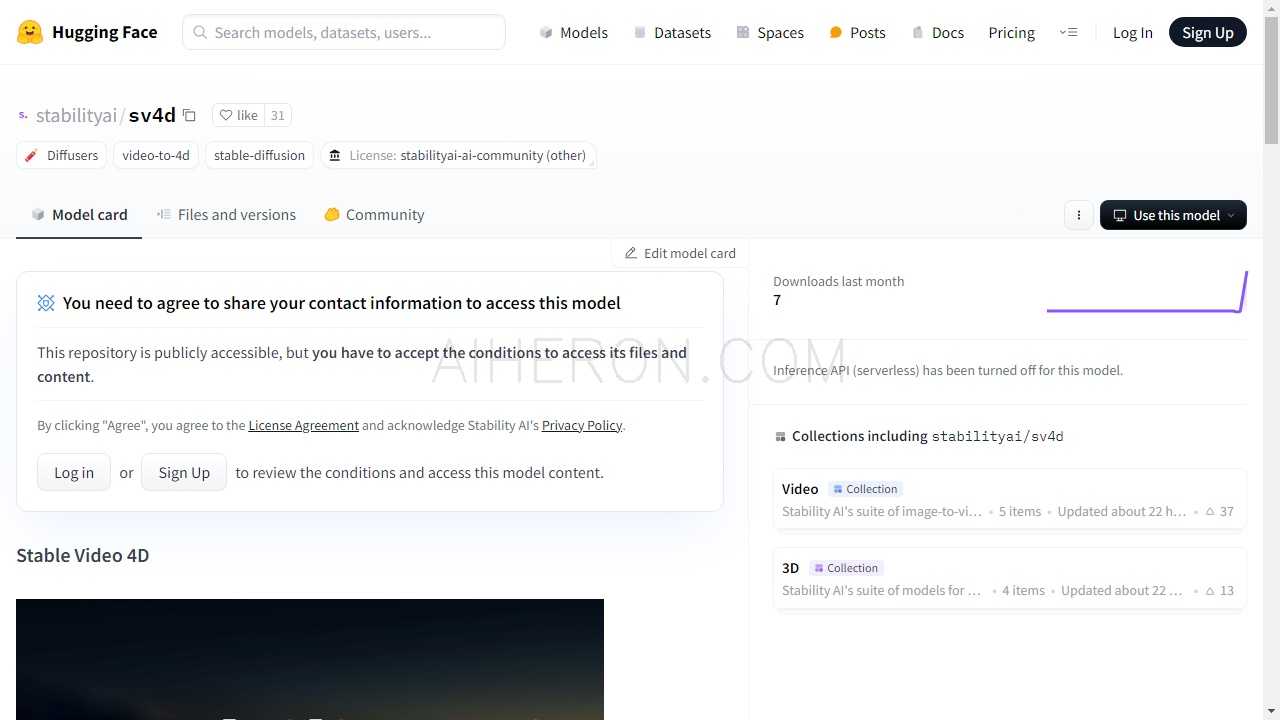1280x720 pixels.
Task: Open the three-dot more options menu
Action: click(1078, 215)
